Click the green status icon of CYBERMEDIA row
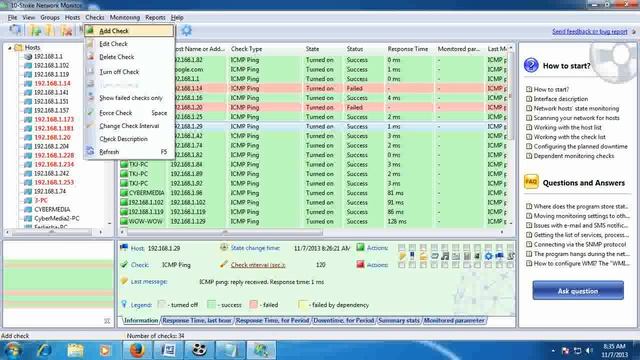 pos(124,193)
